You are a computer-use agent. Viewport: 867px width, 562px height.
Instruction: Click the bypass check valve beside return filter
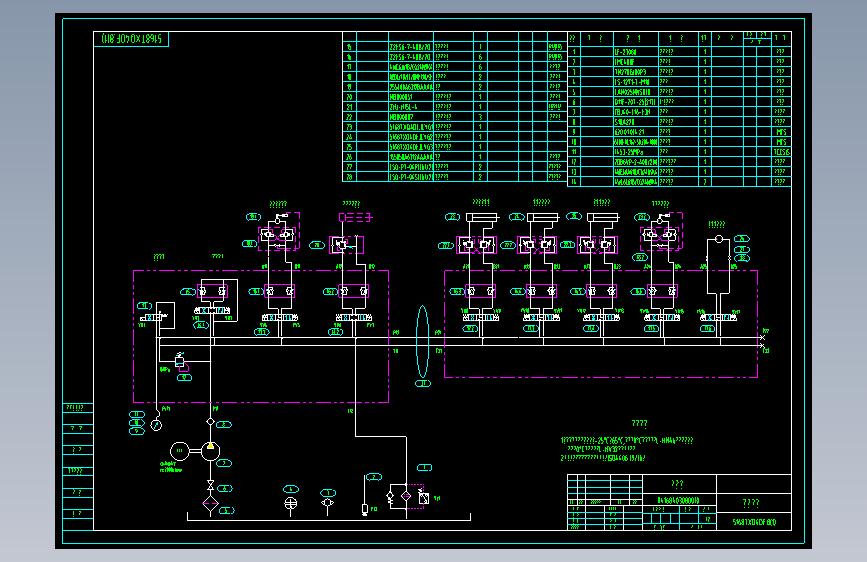coord(390,497)
